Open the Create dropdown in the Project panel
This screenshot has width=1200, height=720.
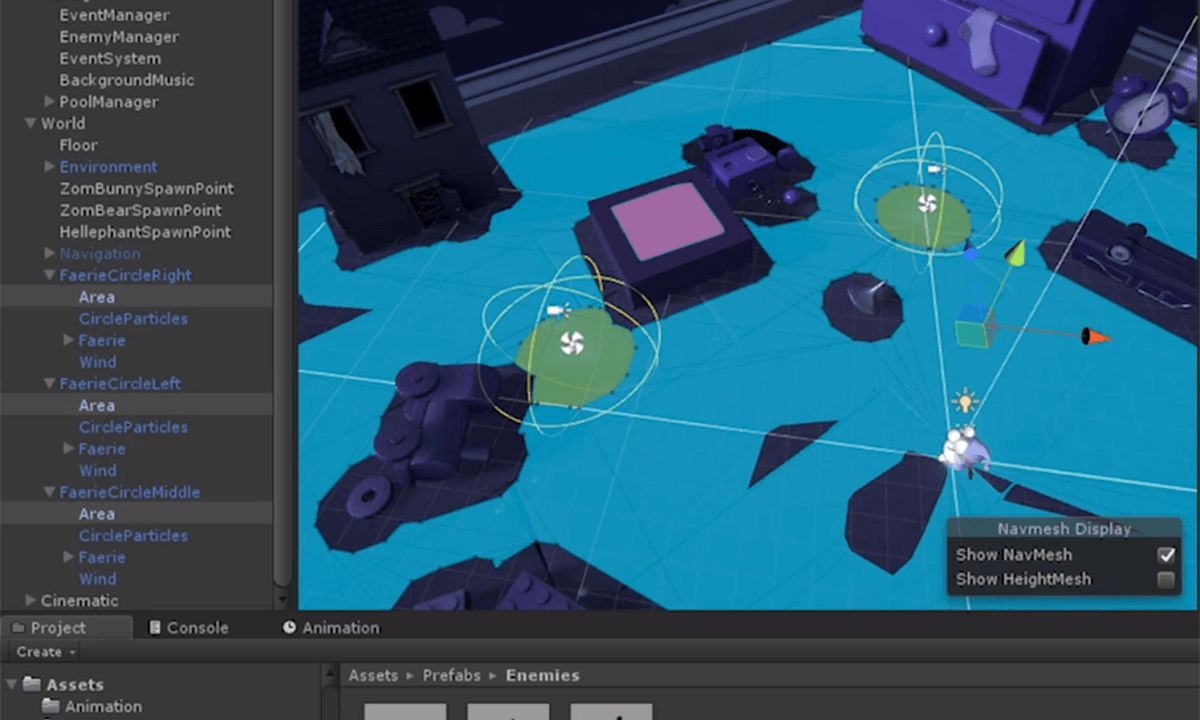46,652
